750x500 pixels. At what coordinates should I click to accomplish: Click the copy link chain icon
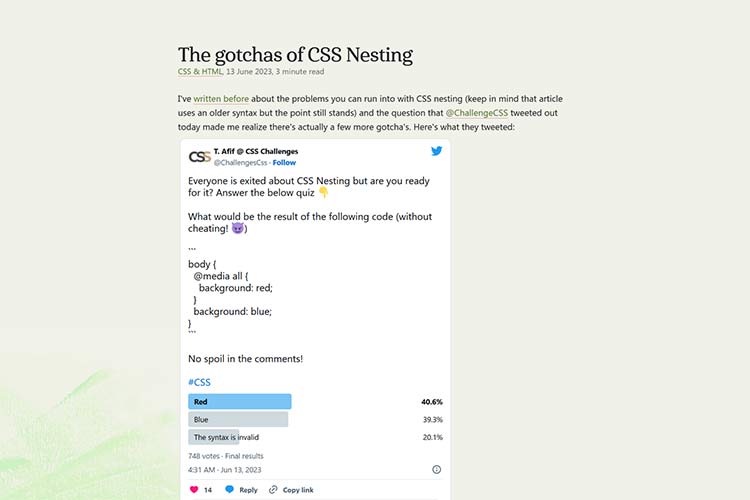273,490
